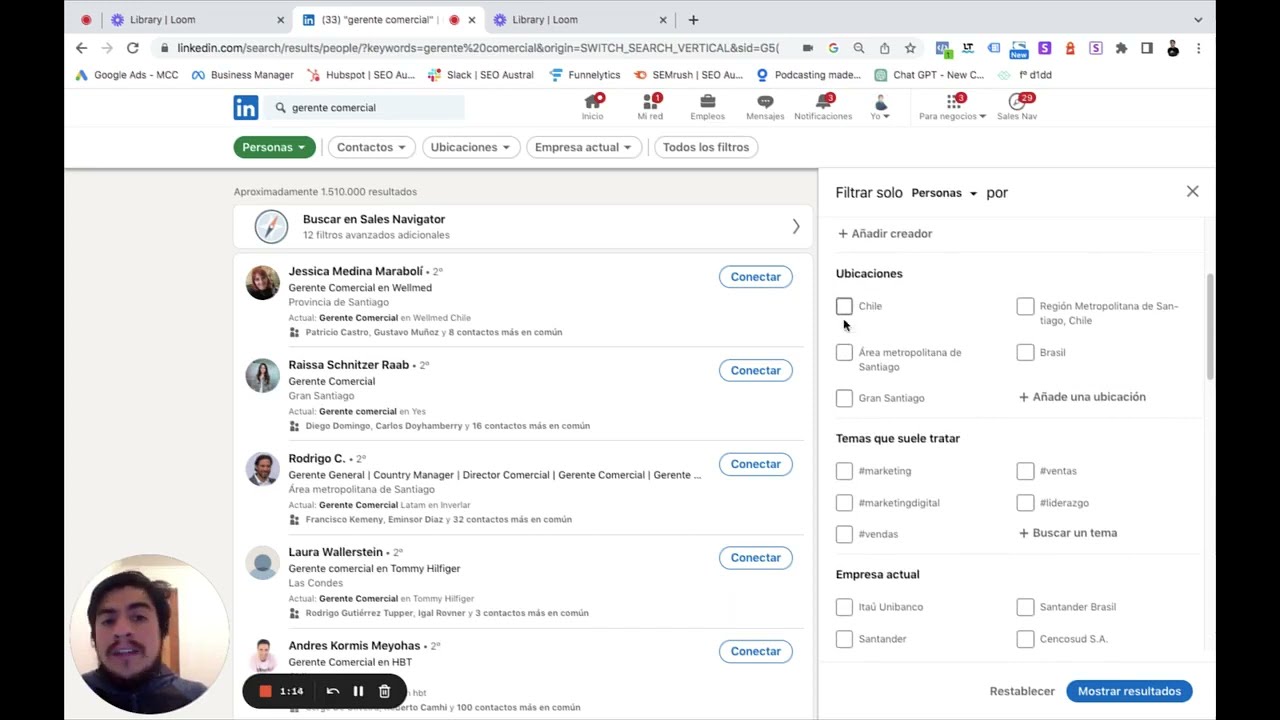
Task: Open Hubspot SEO bookmark
Action: [361, 75]
